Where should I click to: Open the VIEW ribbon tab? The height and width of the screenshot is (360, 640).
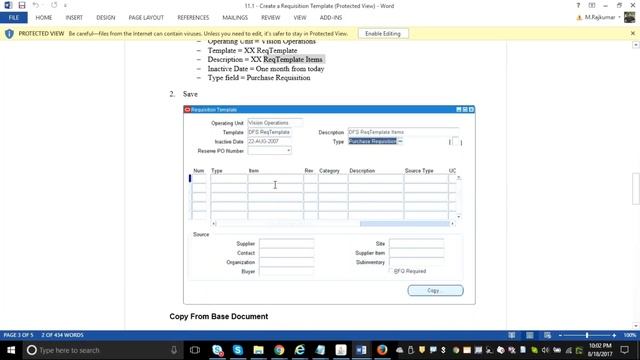tap(300, 18)
